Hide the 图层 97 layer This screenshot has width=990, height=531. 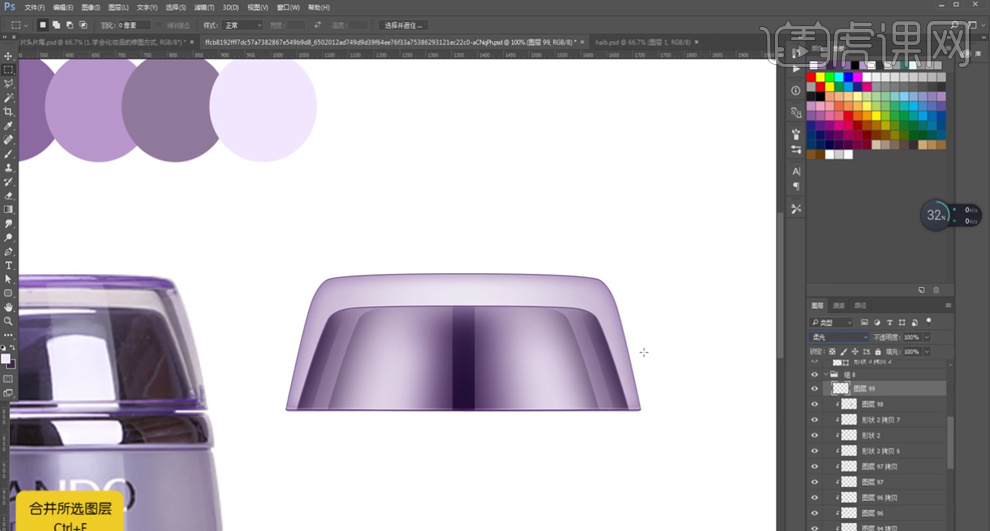(x=814, y=482)
